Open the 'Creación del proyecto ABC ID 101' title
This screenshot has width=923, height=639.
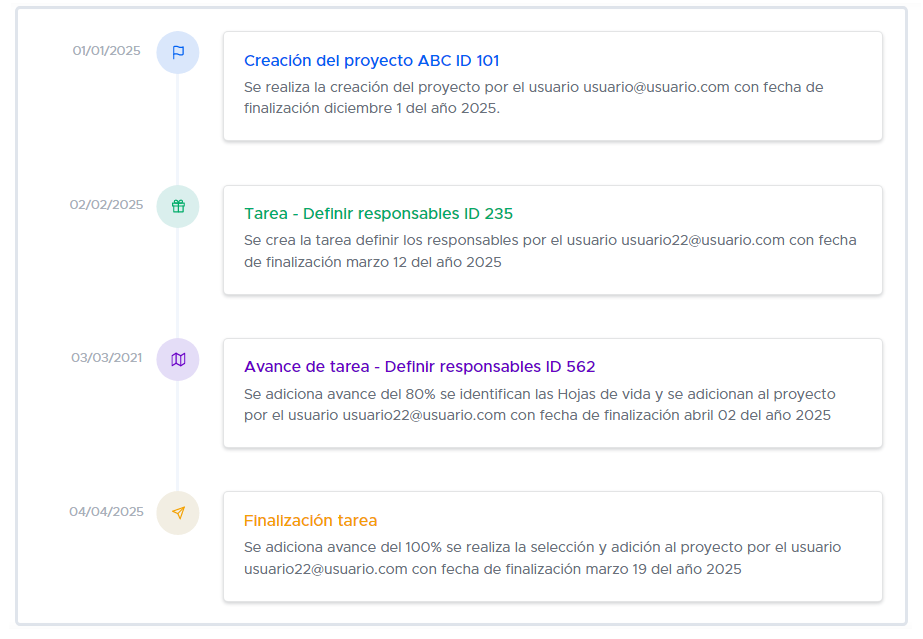pyautogui.click(x=371, y=61)
